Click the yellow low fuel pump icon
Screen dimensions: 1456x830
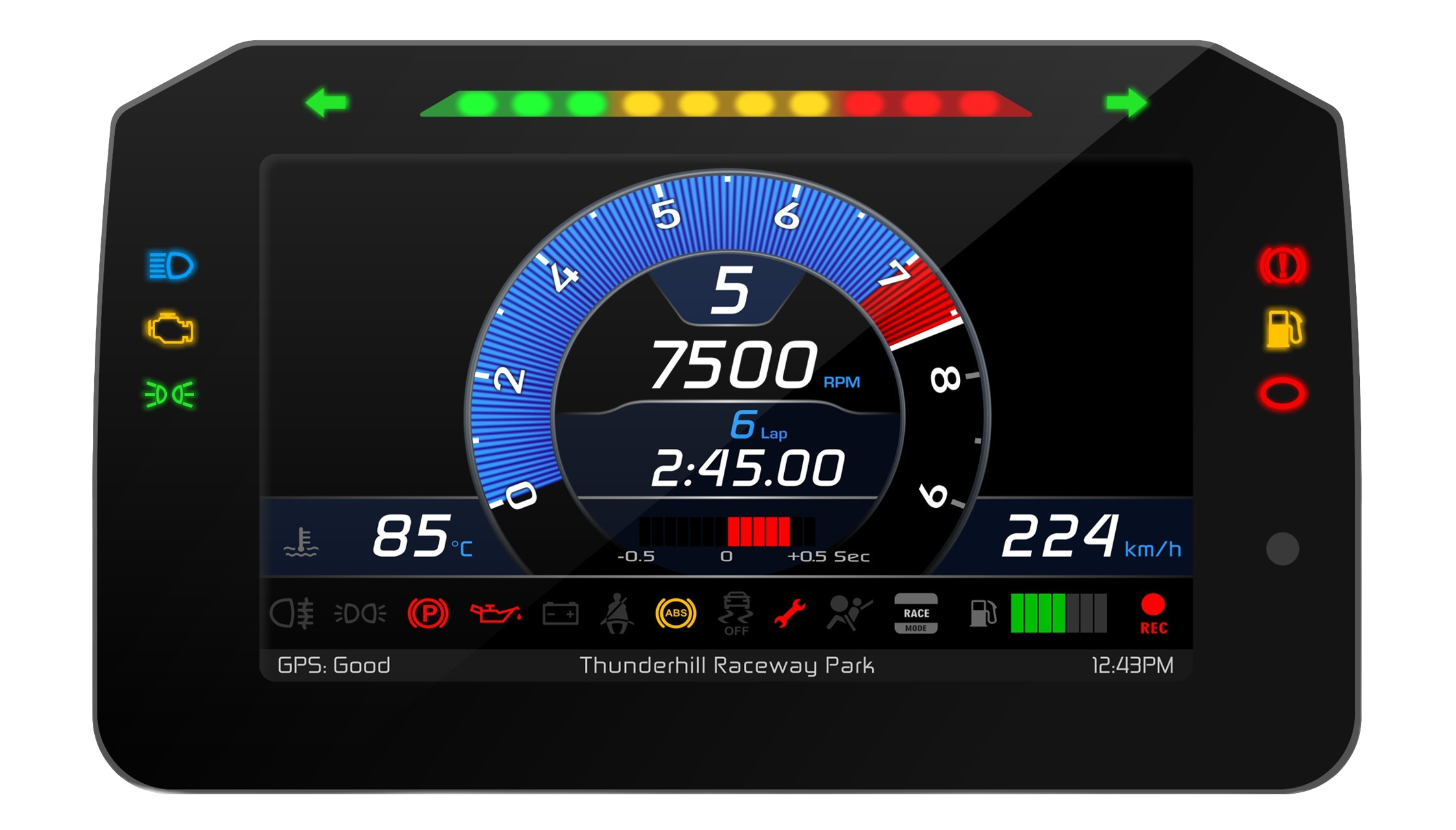(x=1283, y=328)
